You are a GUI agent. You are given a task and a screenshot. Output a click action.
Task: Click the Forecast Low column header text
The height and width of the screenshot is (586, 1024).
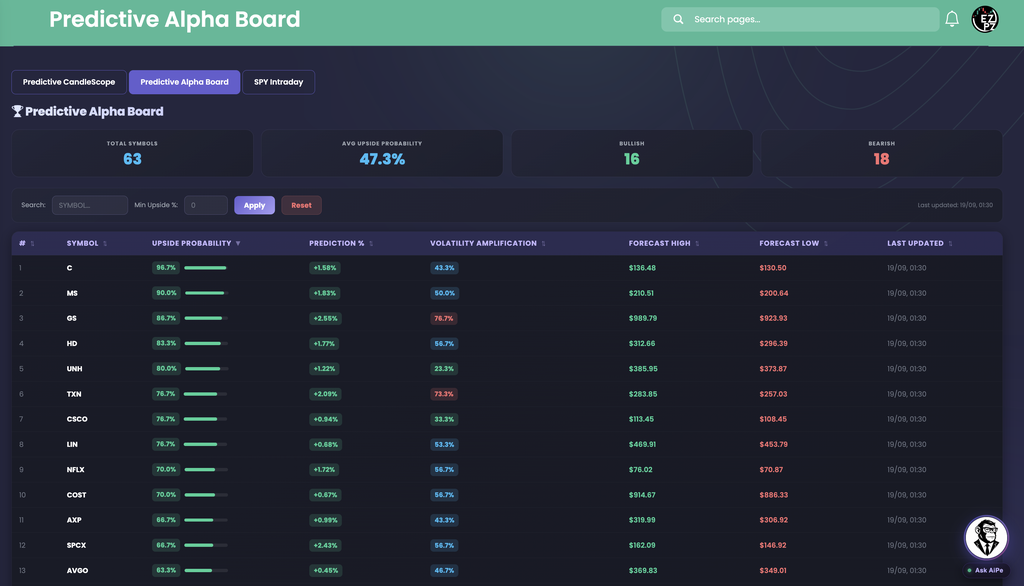click(x=789, y=244)
